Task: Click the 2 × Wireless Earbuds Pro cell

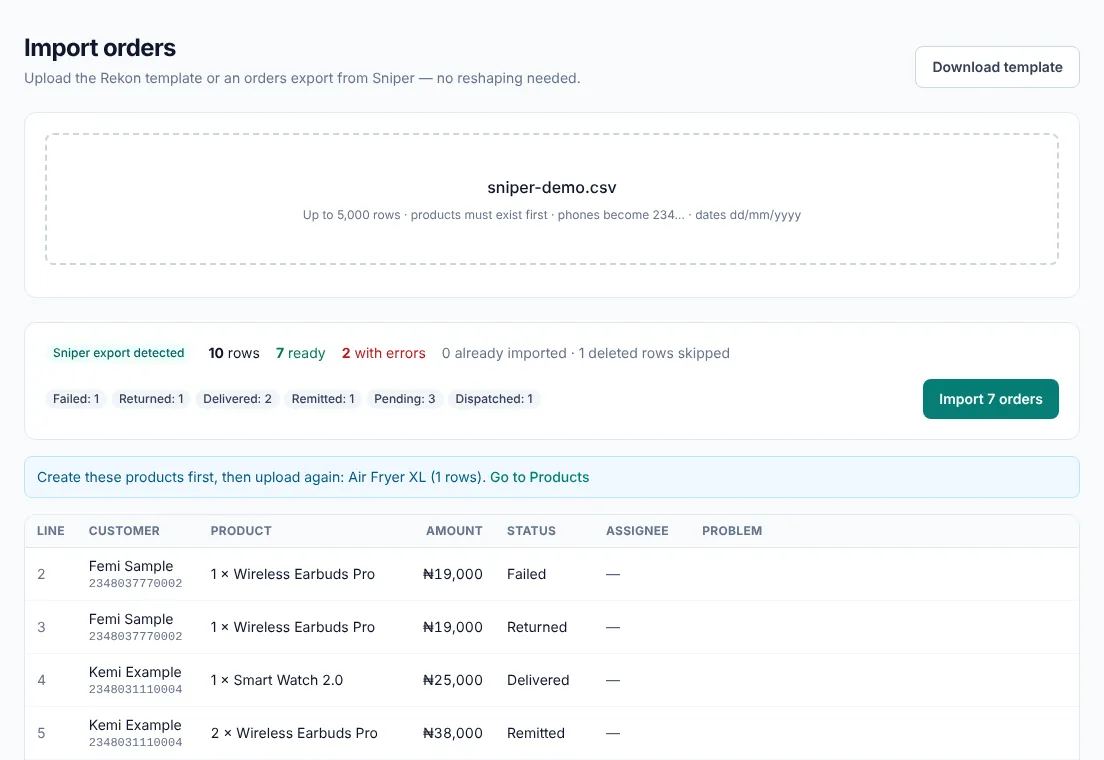Action: [x=294, y=733]
